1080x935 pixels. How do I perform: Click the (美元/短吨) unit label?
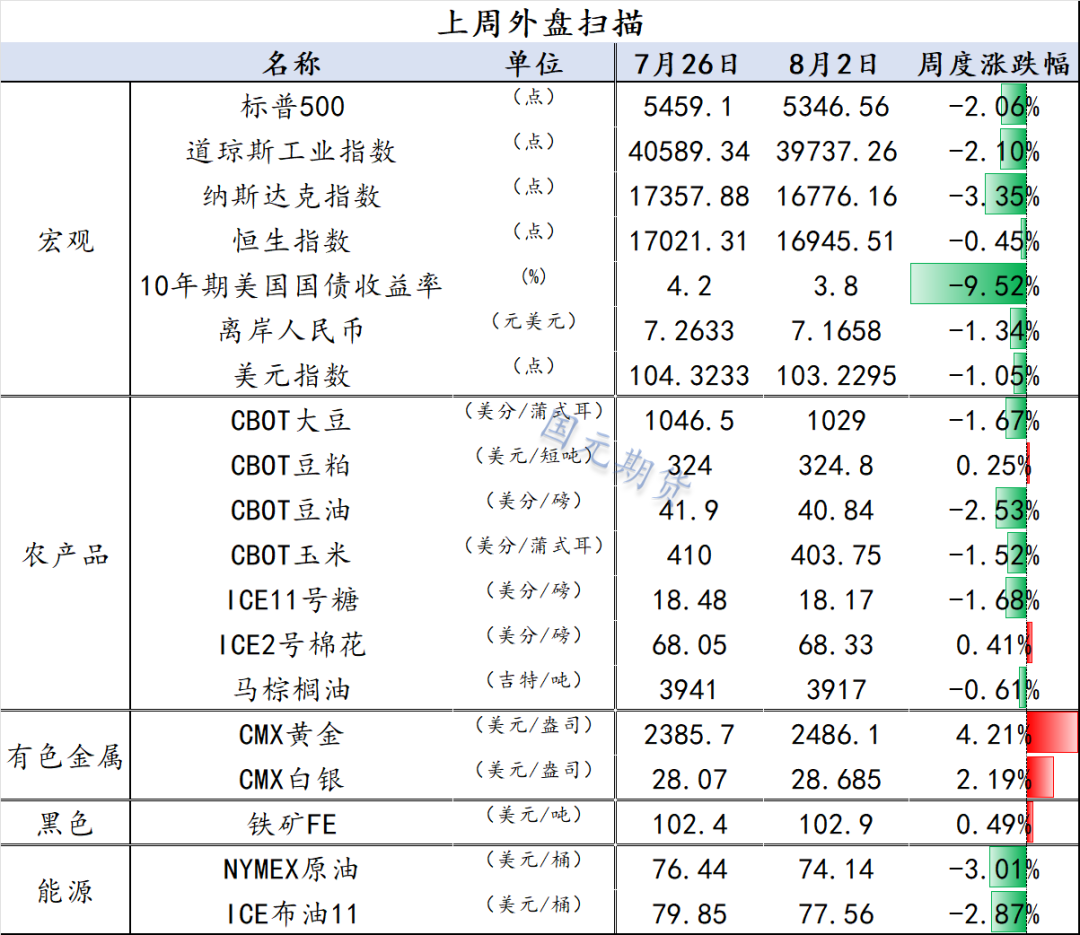534,455
